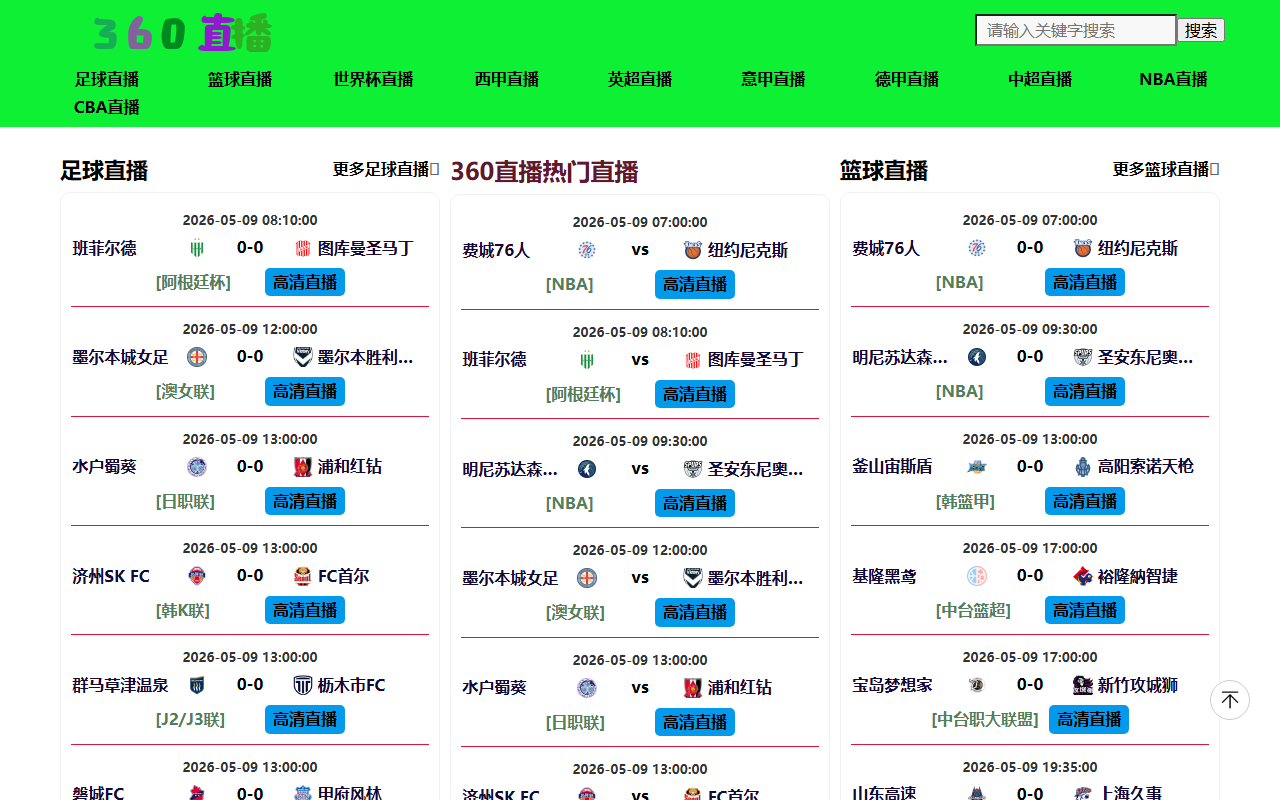
Task: Click 宝岛梦想家 team logo
Action: click(977, 685)
